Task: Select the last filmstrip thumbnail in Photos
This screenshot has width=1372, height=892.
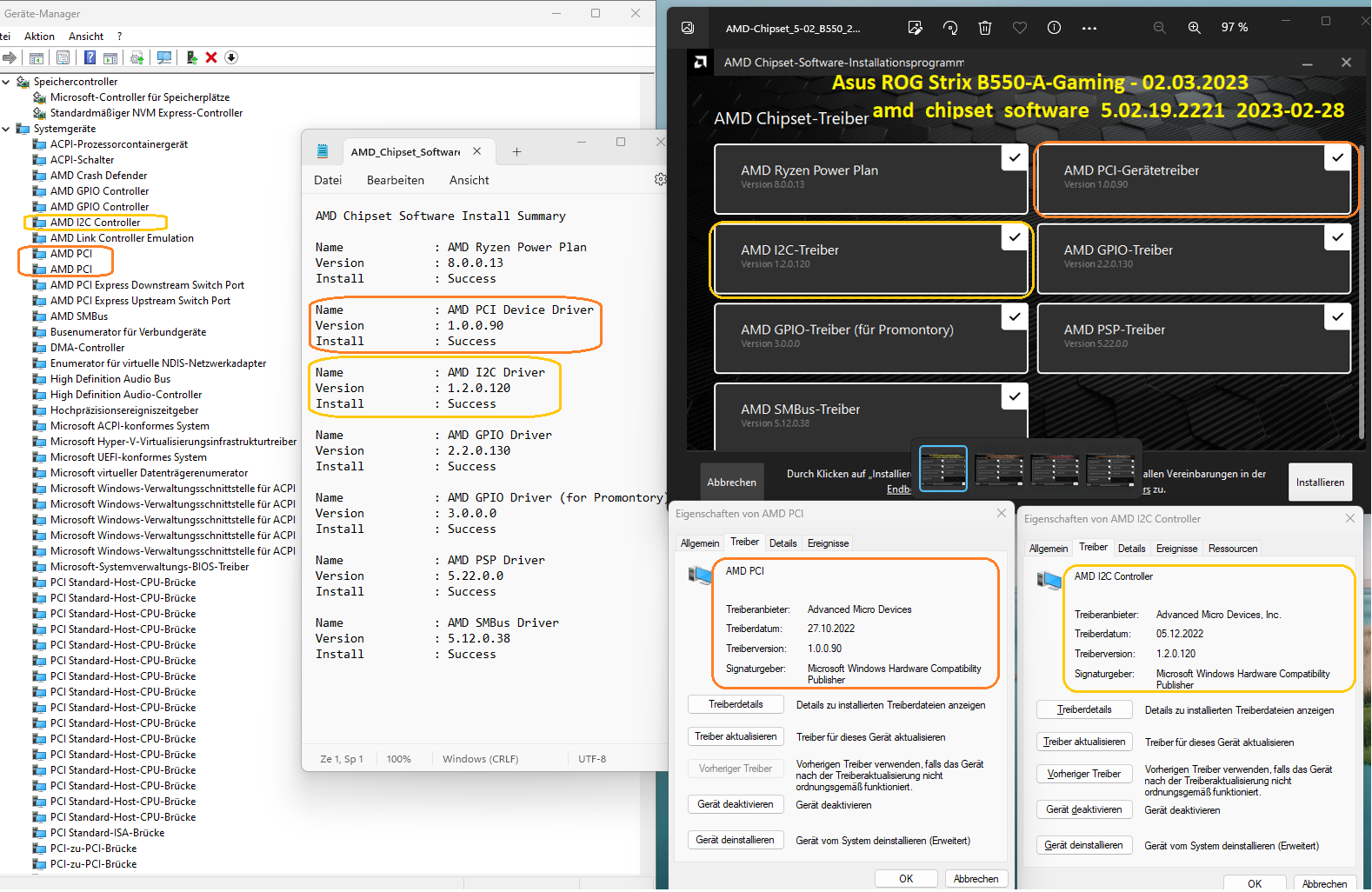Action: click(x=1110, y=469)
